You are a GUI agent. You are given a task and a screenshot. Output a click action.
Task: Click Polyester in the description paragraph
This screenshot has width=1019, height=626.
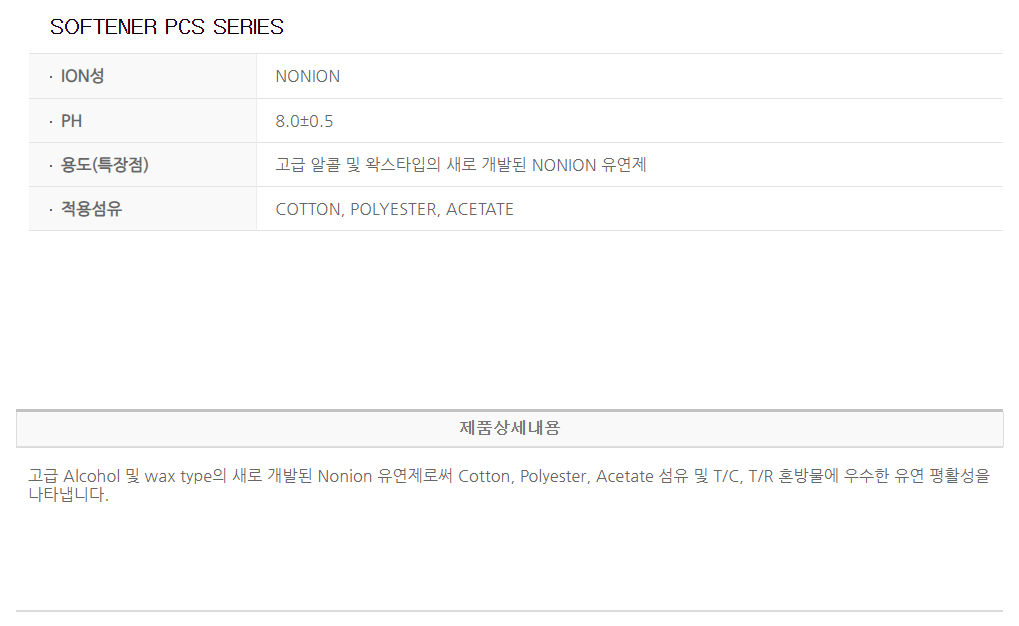point(553,476)
